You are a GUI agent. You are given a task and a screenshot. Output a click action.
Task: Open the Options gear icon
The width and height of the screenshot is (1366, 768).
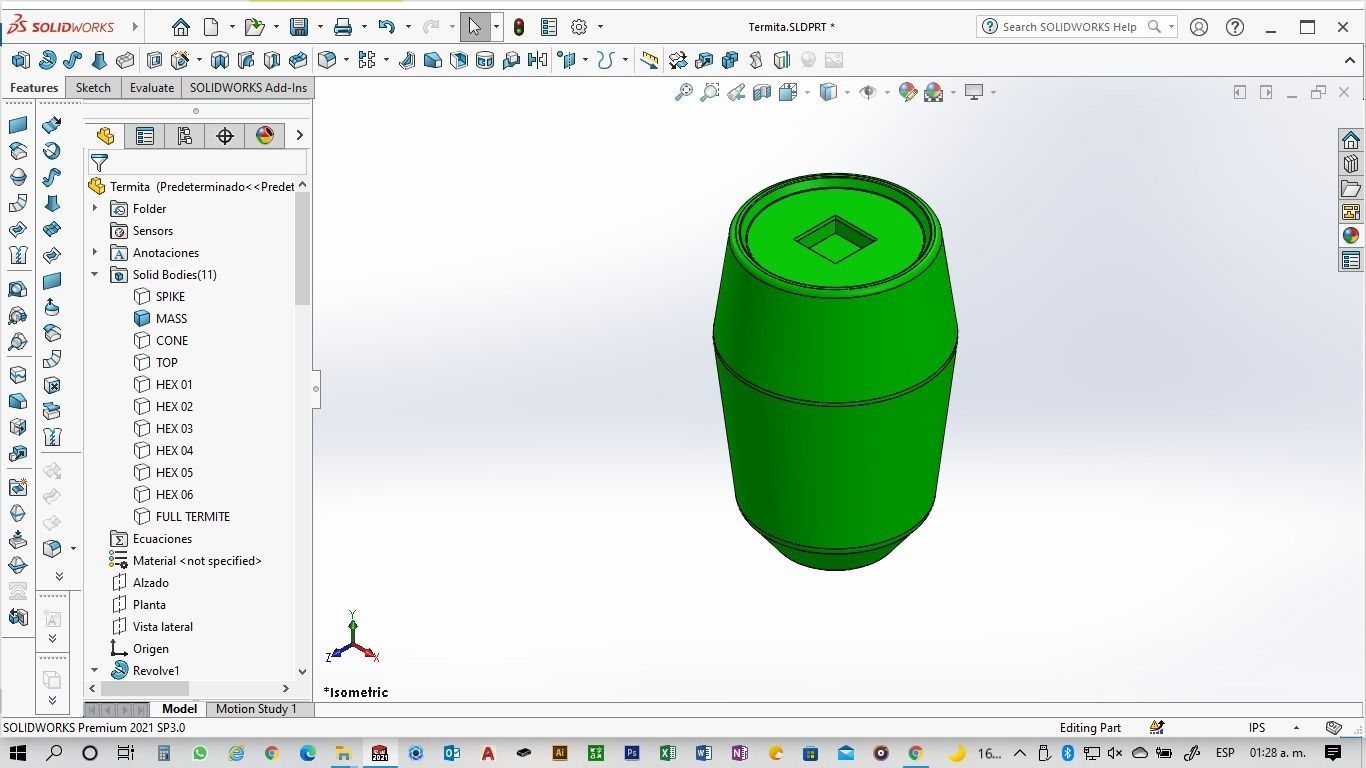tap(579, 27)
